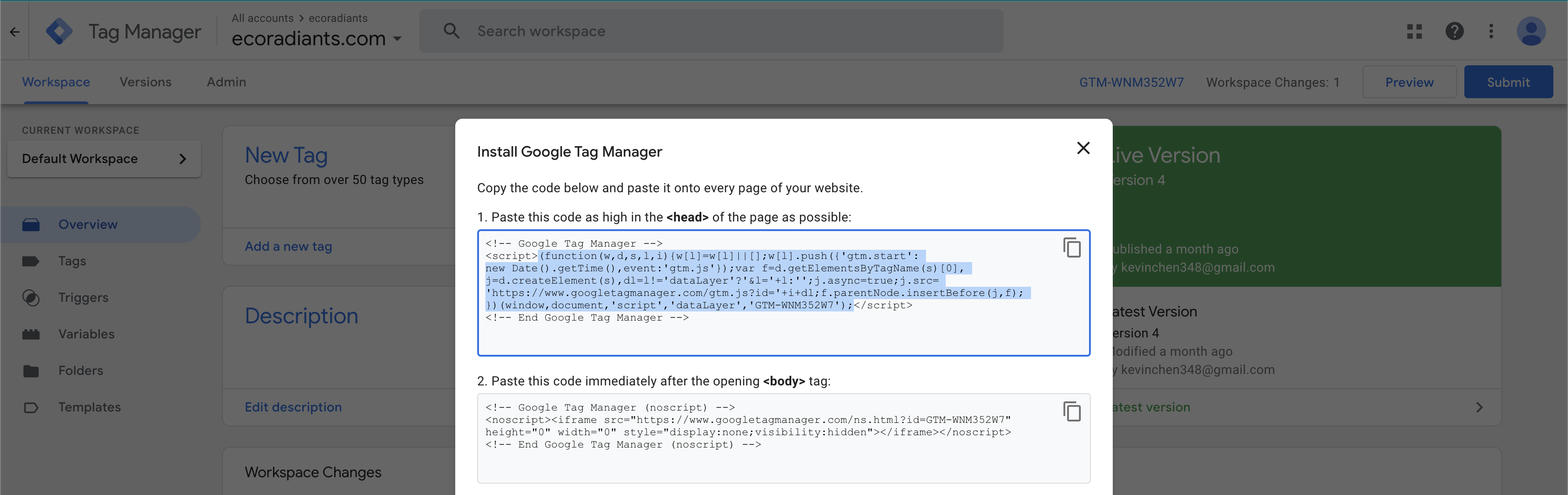
Task: Switch to the Admin tab
Action: point(226,82)
